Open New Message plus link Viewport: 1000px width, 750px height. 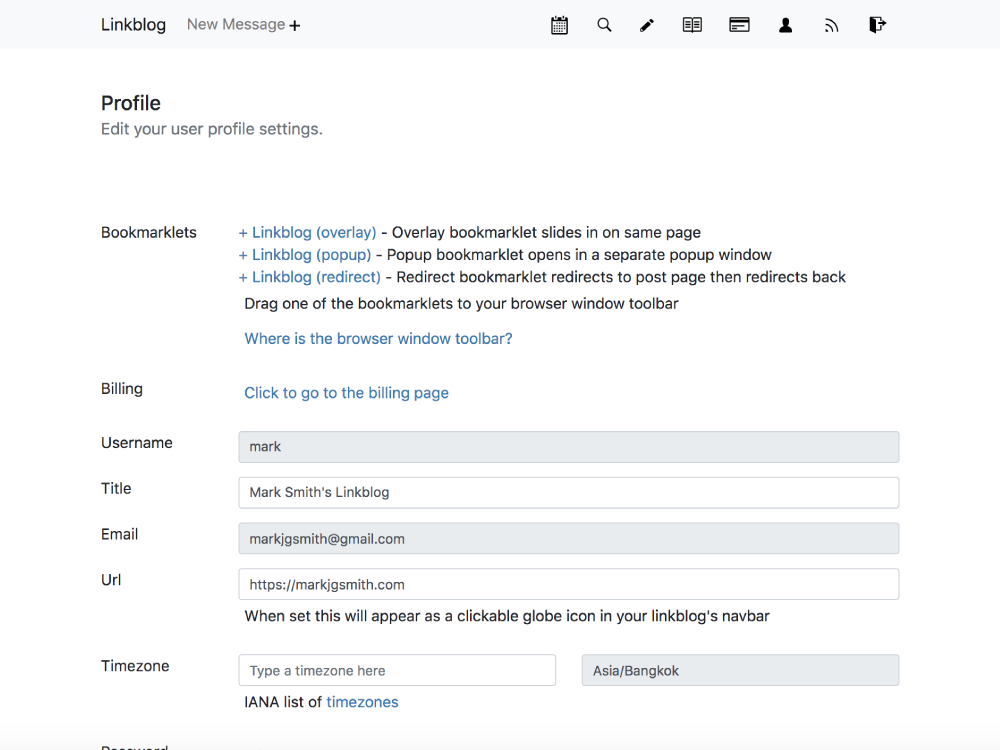click(244, 25)
